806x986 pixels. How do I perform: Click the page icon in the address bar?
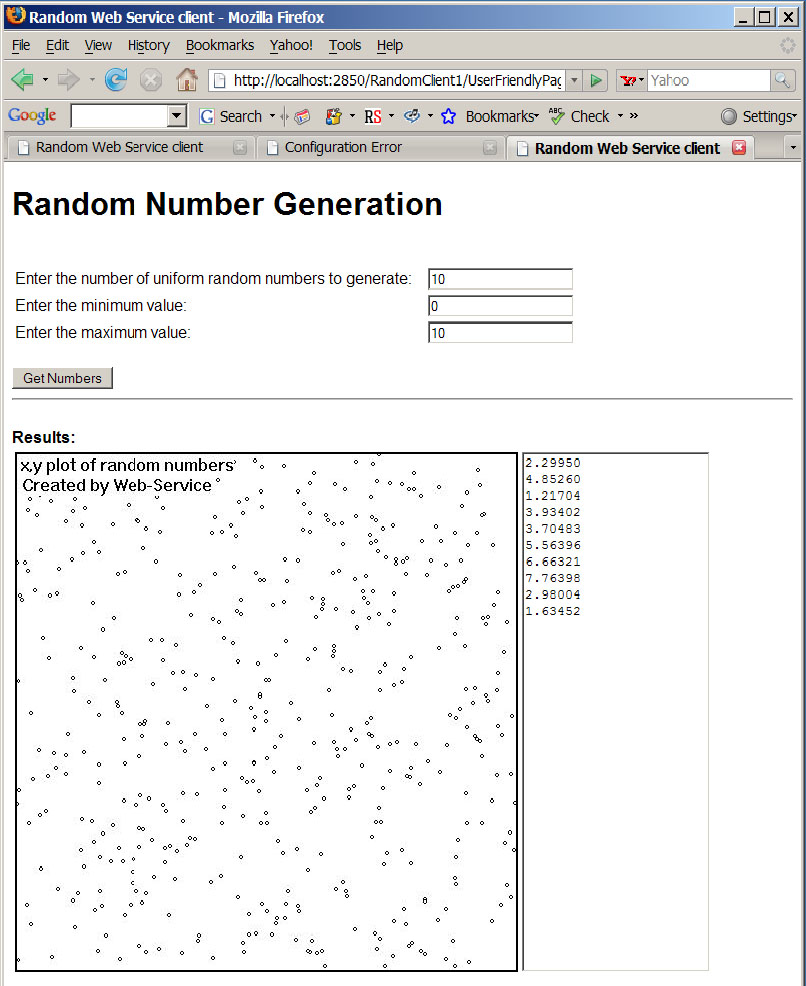click(219, 80)
